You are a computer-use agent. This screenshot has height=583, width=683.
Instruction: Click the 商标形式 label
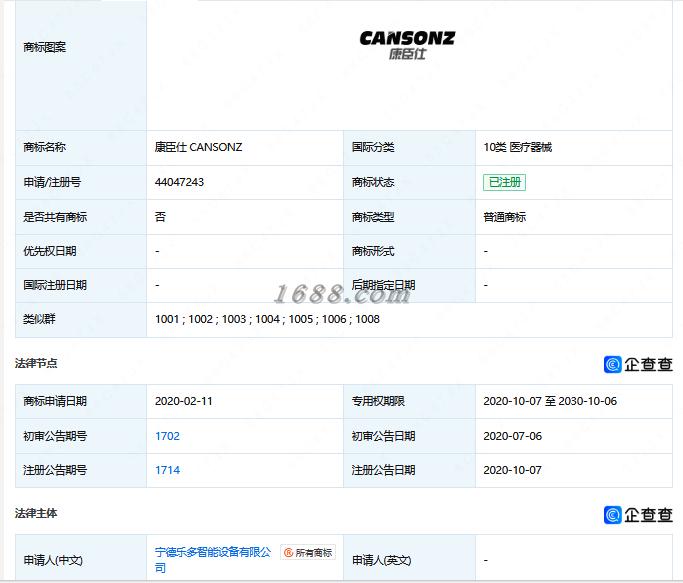(x=373, y=251)
